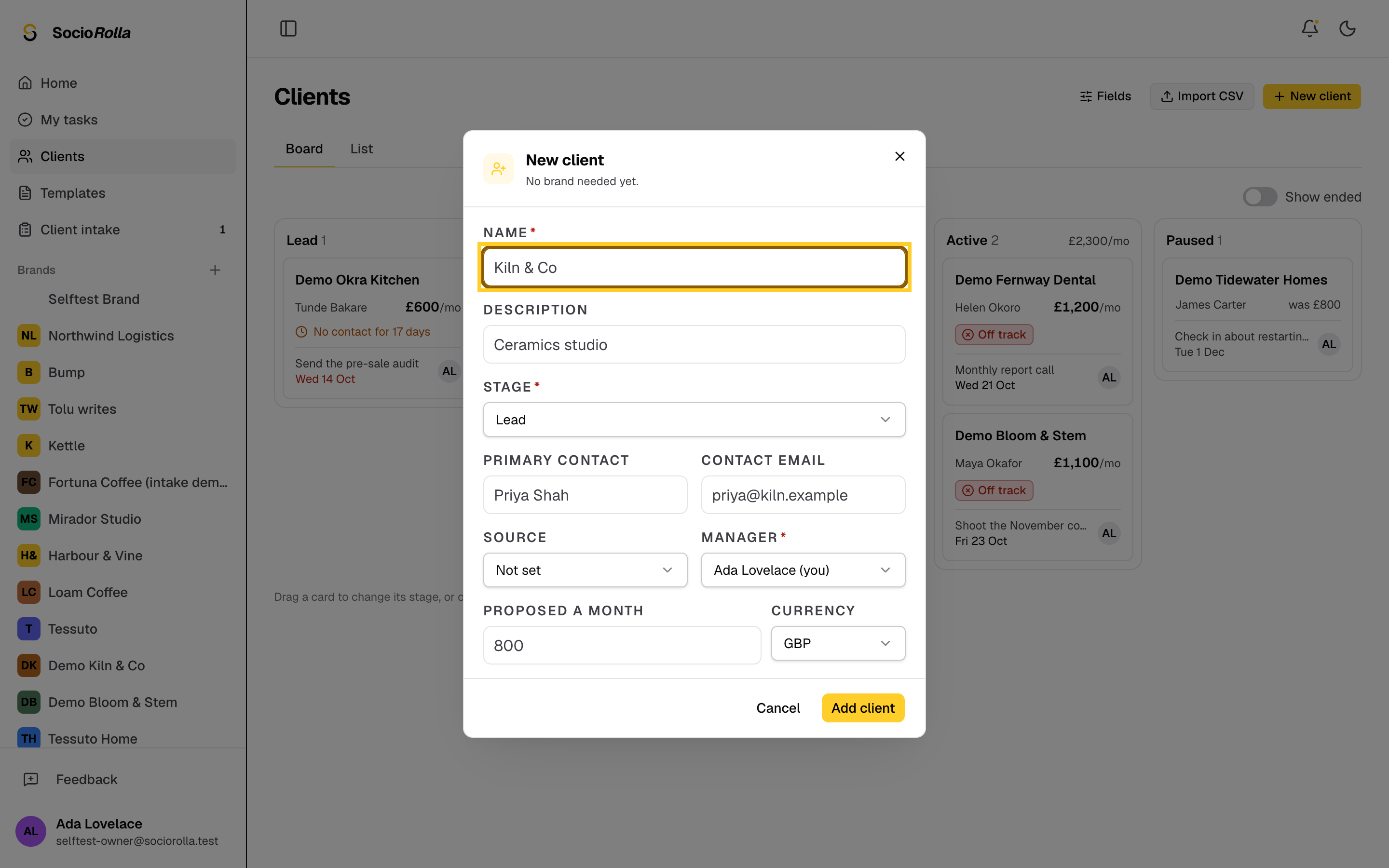Add a new brand with plus icon

point(215,270)
